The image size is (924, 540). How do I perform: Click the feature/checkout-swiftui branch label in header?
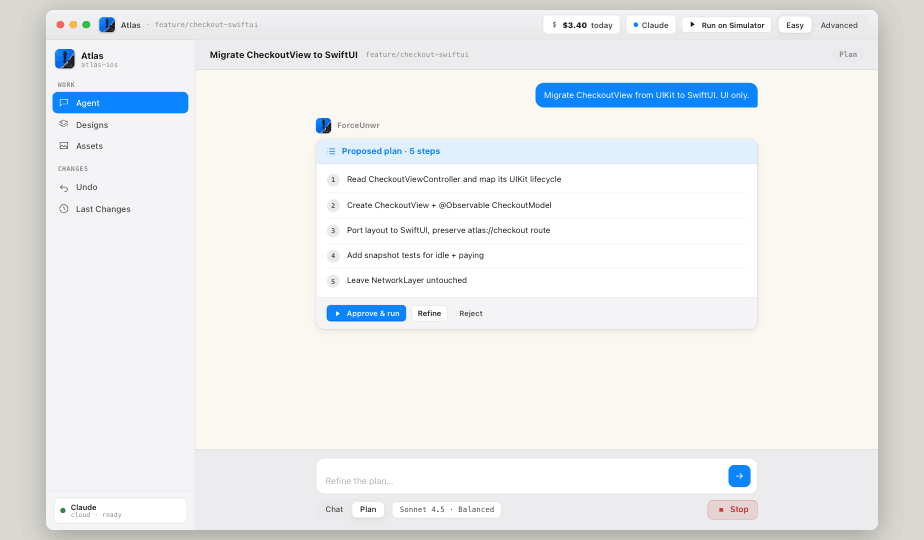pyautogui.click(x=417, y=54)
